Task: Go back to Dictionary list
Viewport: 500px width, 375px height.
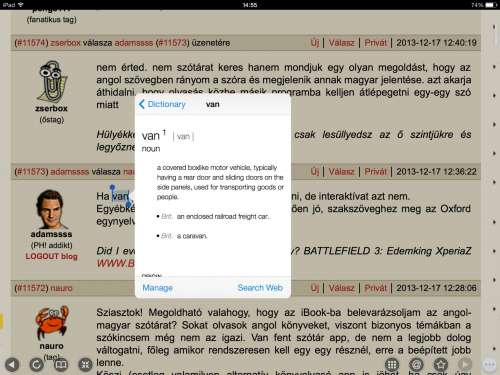Action: 162,104
